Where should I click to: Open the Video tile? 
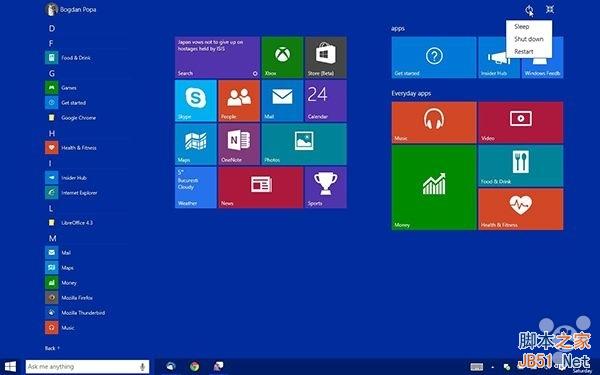coord(520,122)
